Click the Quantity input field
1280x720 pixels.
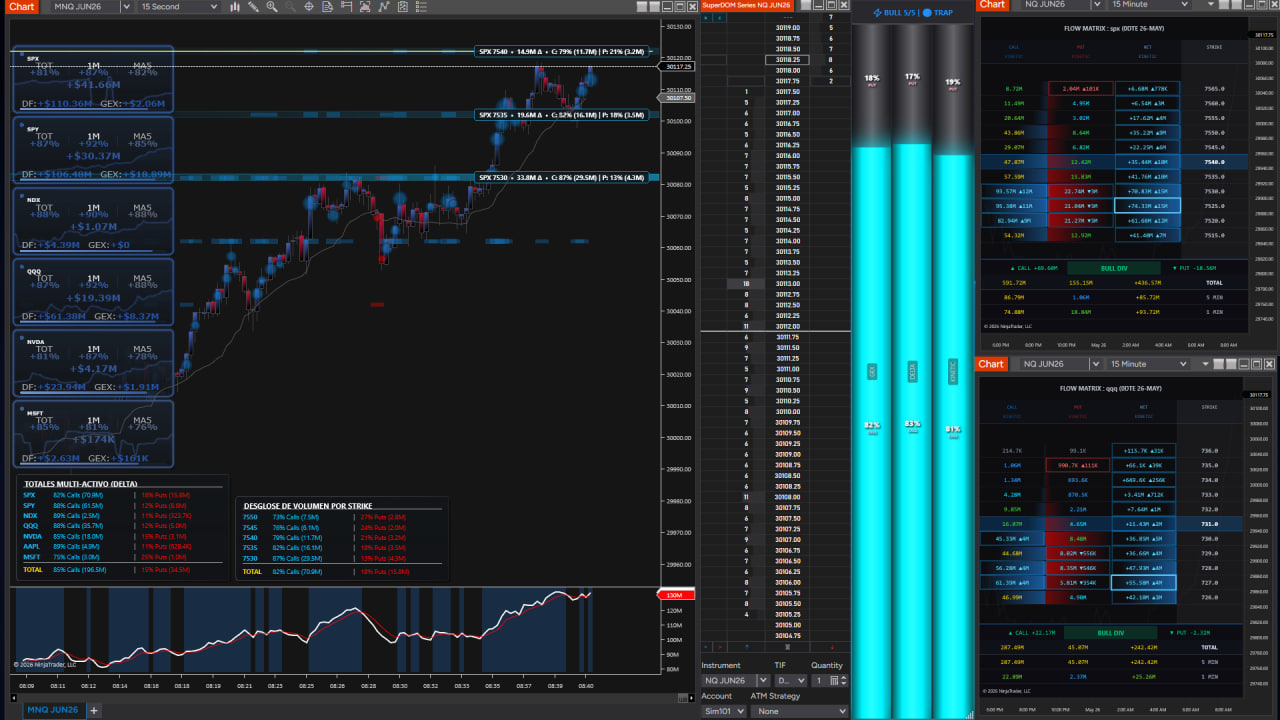point(819,681)
